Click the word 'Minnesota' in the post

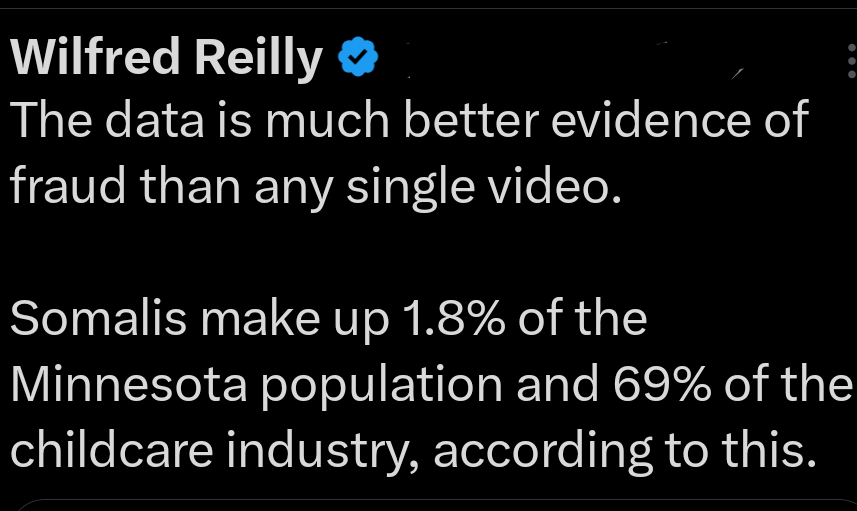123,385
